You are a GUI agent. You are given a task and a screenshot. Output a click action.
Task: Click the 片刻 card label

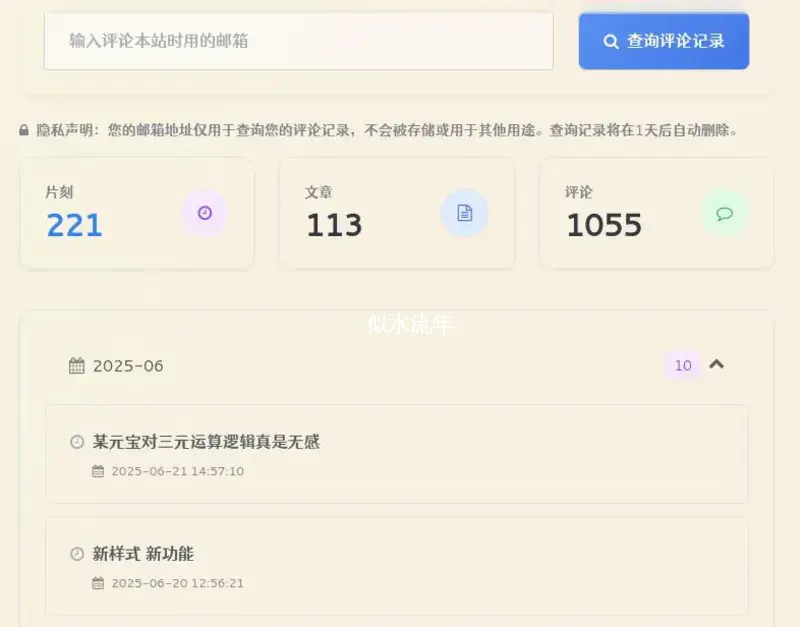(59, 192)
